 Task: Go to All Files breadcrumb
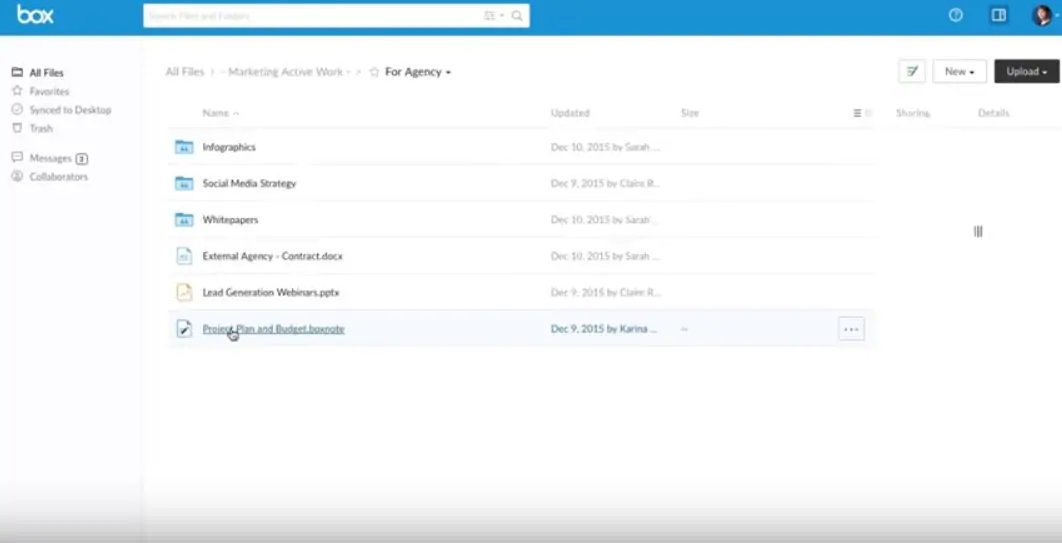184,72
